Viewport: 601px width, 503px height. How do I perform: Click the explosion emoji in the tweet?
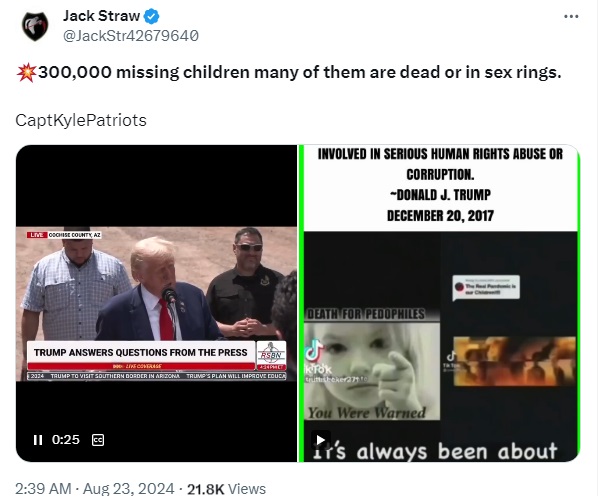(x=27, y=73)
